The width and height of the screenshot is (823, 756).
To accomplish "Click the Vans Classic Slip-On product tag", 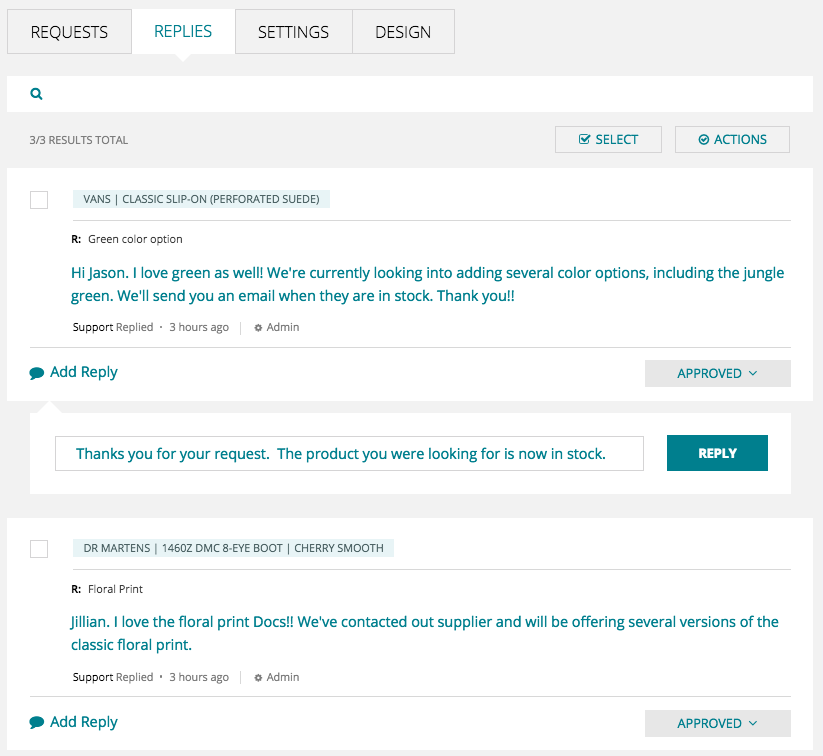I will [x=201, y=199].
